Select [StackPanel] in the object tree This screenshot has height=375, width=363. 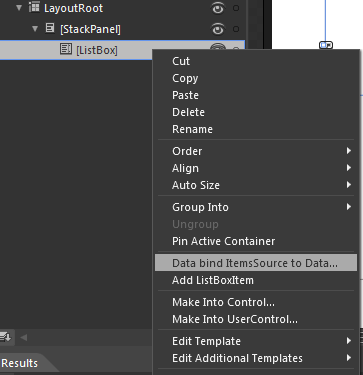90,29
